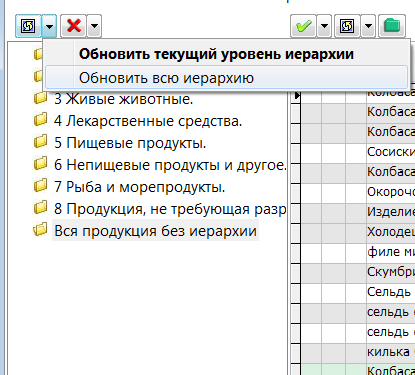
Task: Click folder icon of 'Непищевые продукты'
Action: click(x=40, y=164)
